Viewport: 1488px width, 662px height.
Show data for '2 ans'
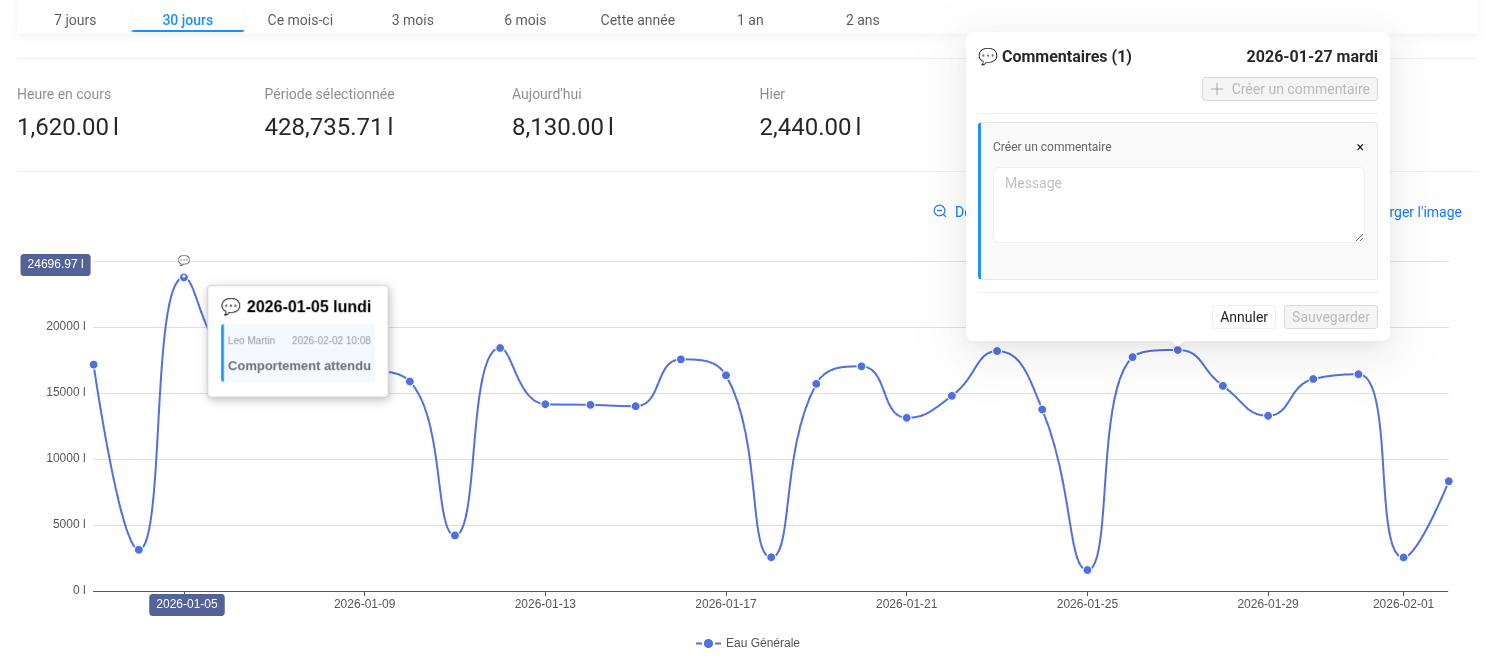click(x=862, y=20)
